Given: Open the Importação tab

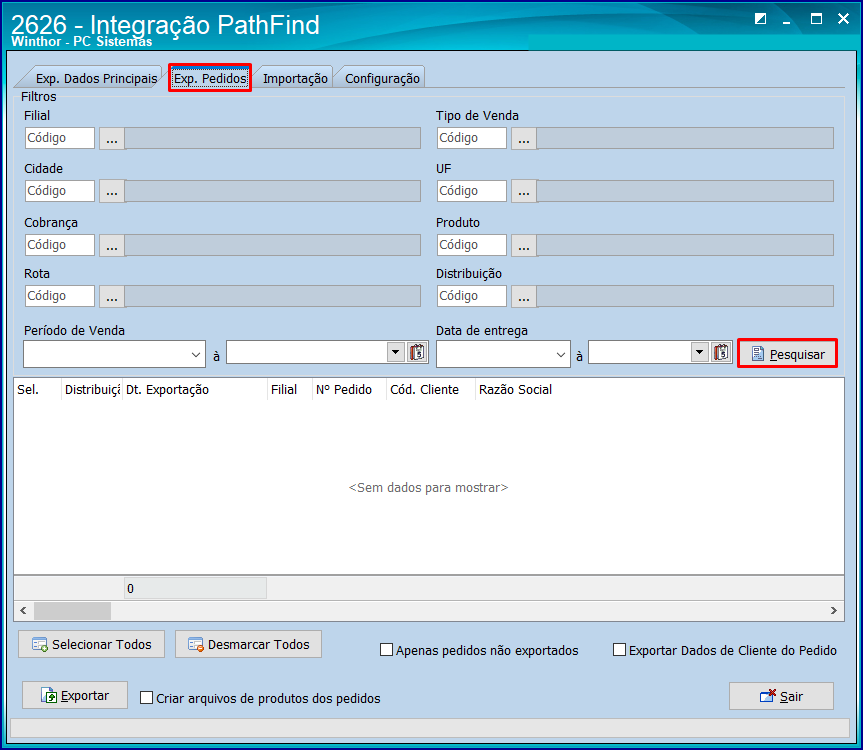Looking at the screenshot, I should 295,79.
